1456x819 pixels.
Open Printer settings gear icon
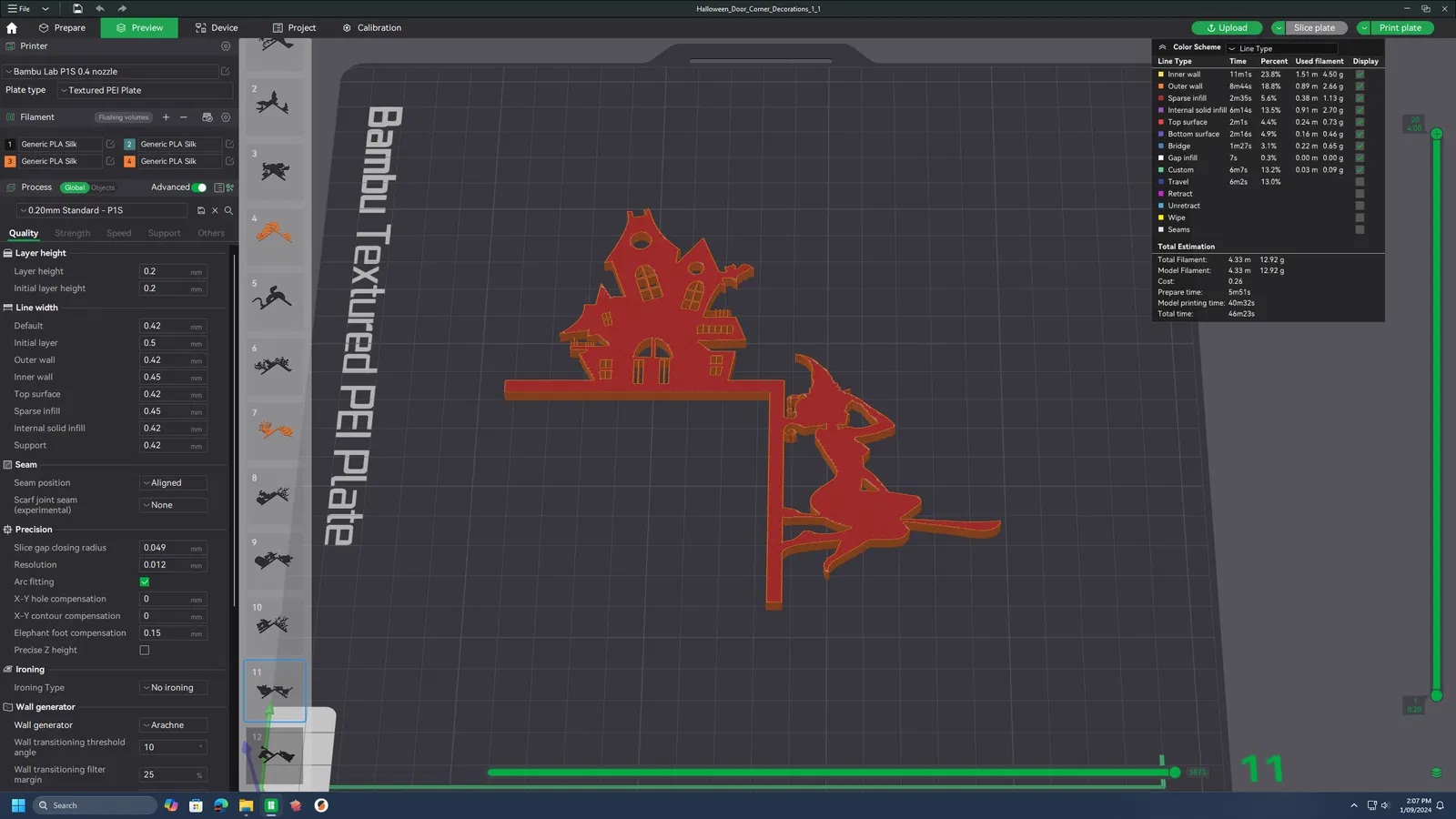click(x=226, y=46)
